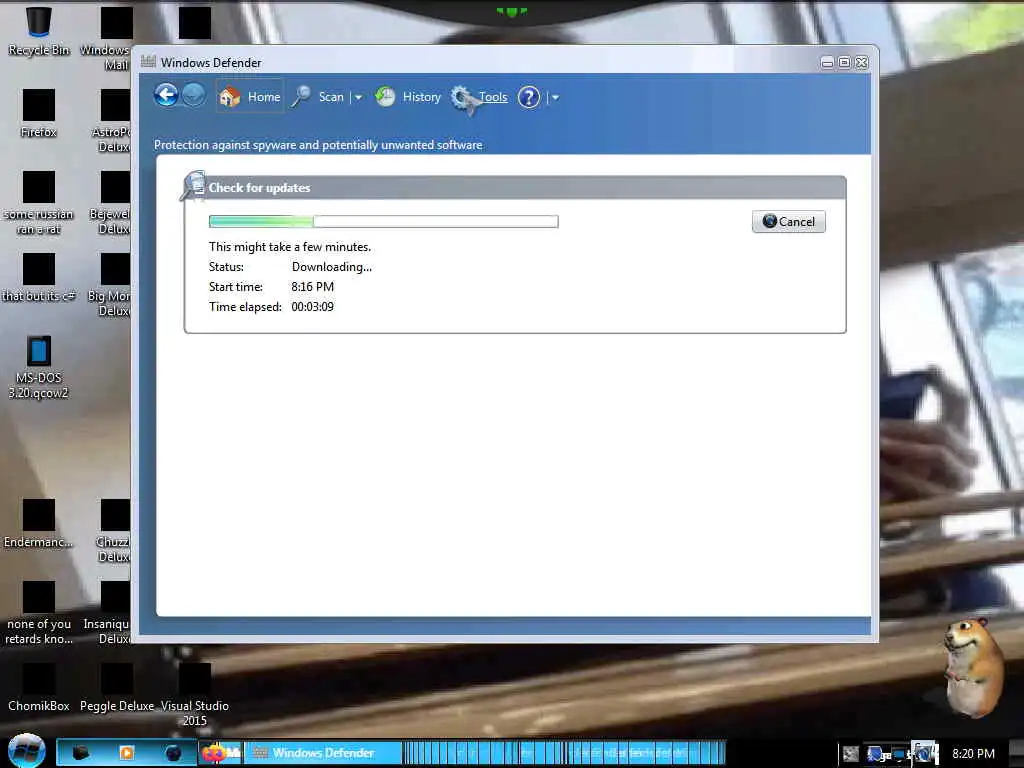
Task: Expand the Scan options dropdown arrow
Action: tap(358, 97)
